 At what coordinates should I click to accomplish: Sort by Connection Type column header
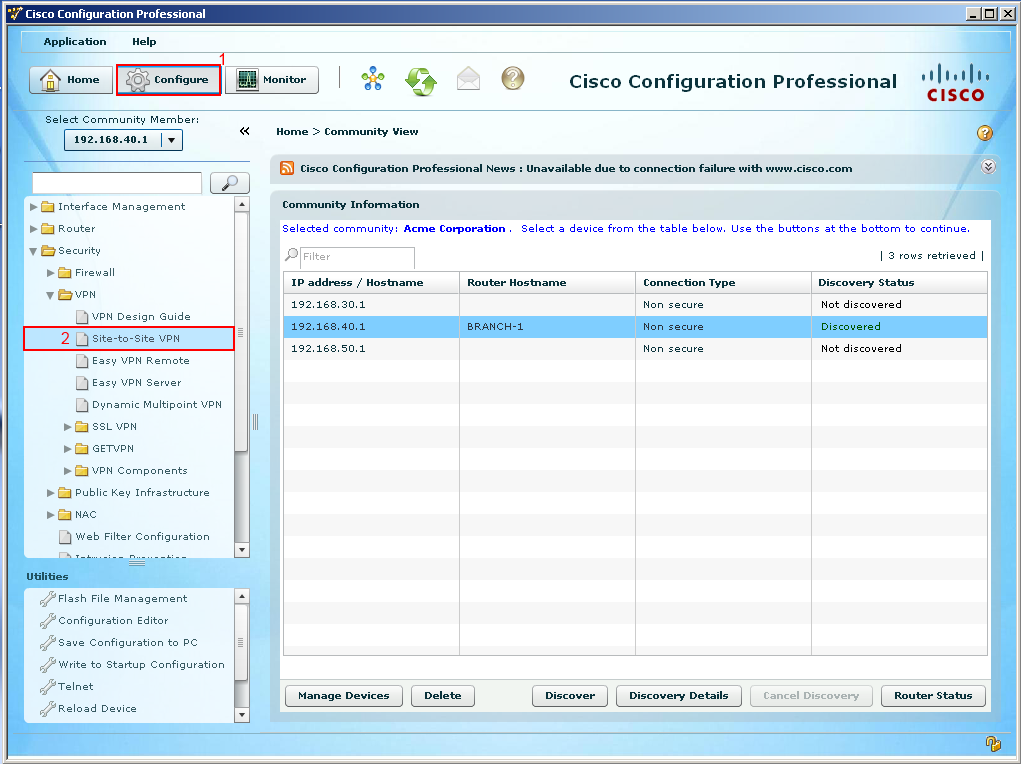(723, 283)
